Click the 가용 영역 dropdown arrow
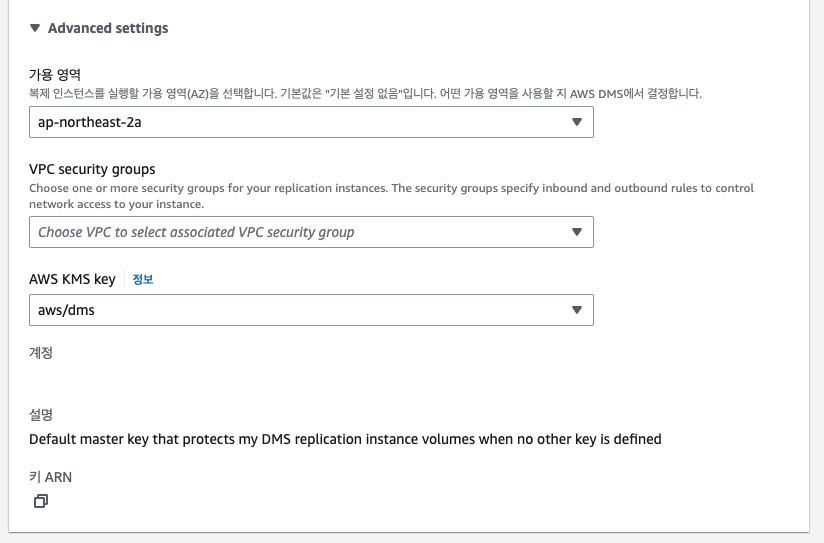 [576, 122]
